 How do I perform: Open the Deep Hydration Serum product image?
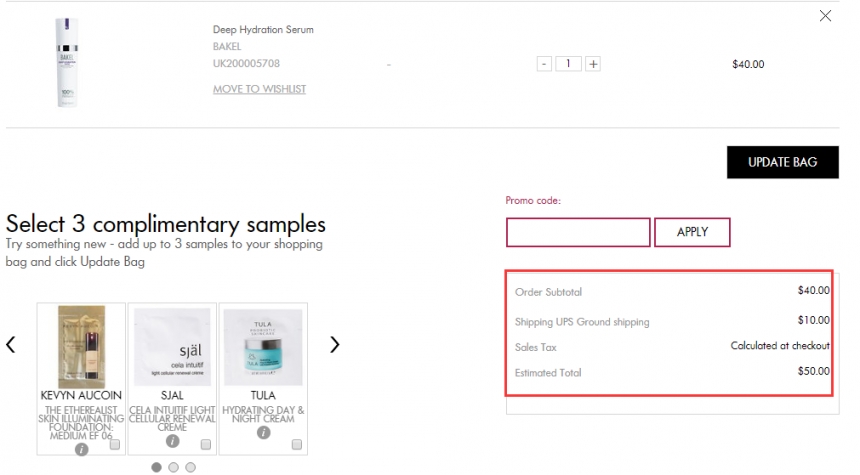(67, 63)
